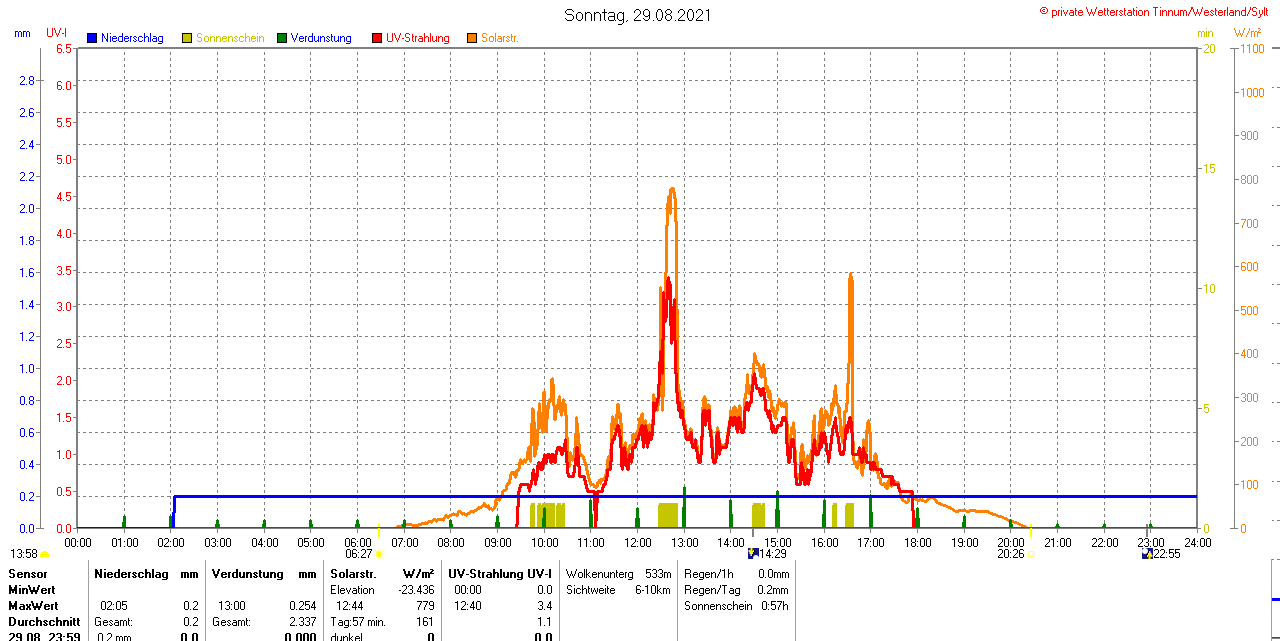Viewport: 1280px width, 641px height.
Task: Click the Sonntag, 29.08.2021 chart title
Action: coord(640,15)
